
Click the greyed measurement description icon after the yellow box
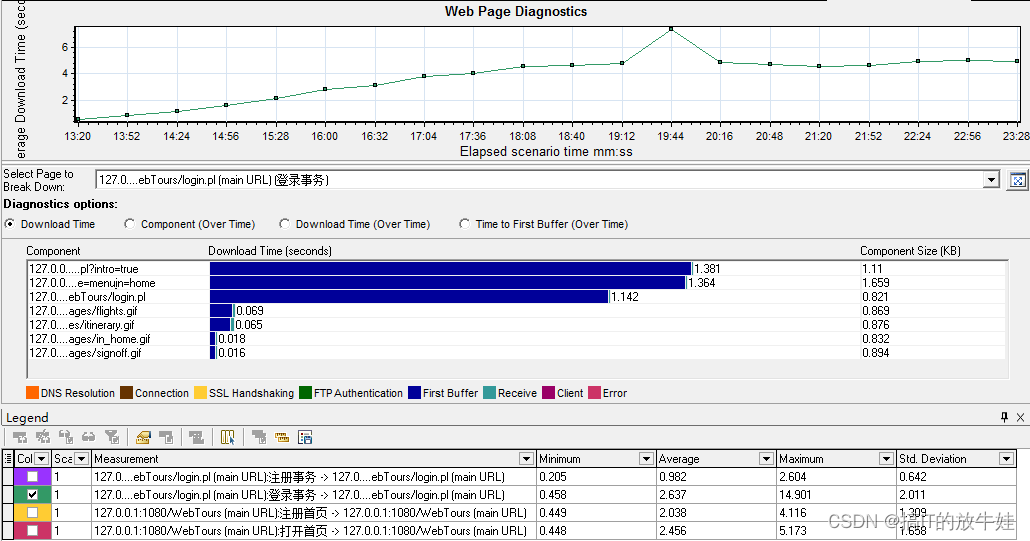[x=166, y=437]
